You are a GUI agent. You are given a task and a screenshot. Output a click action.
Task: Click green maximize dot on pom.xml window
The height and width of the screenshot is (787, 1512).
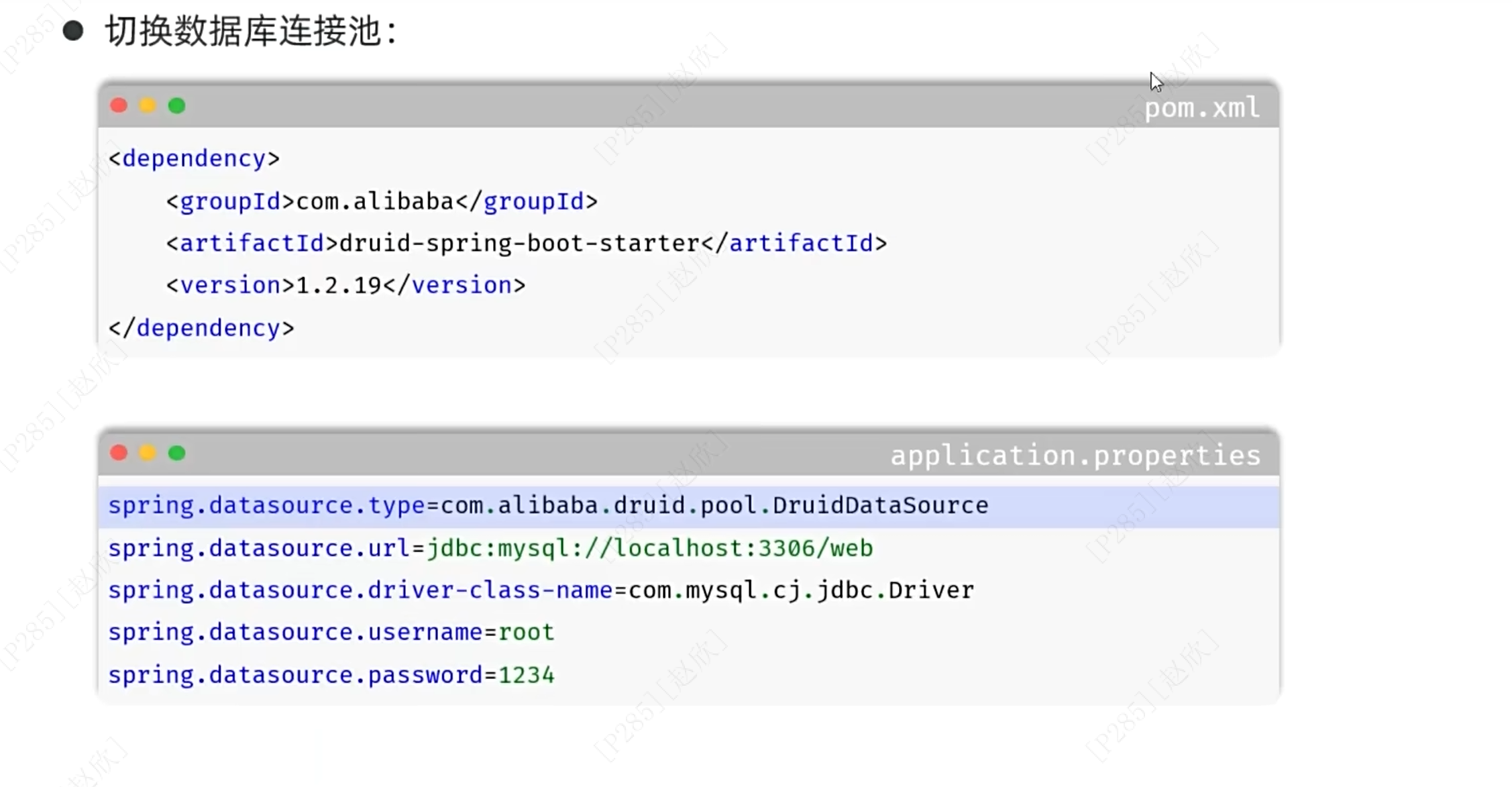click(177, 106)
